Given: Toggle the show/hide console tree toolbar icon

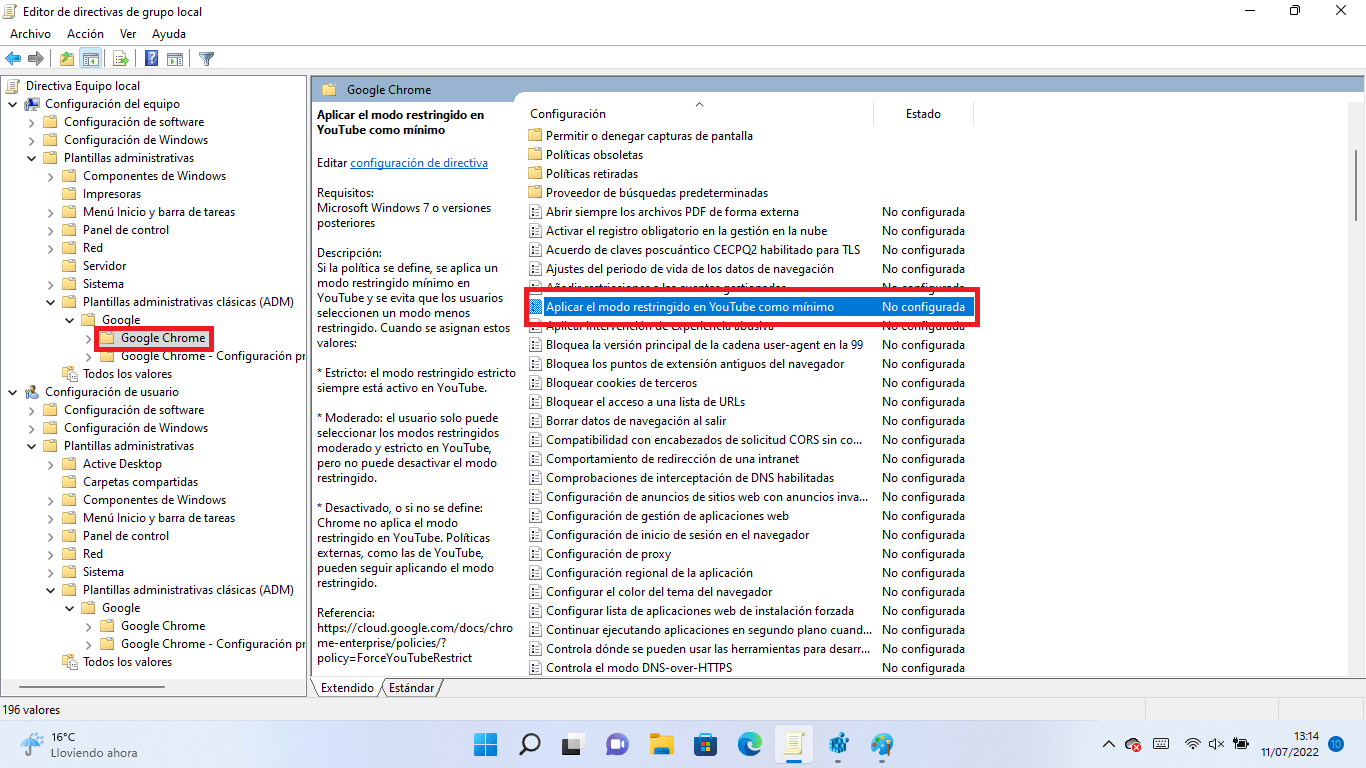Looking at the screenshot, I should click(90, 59).
